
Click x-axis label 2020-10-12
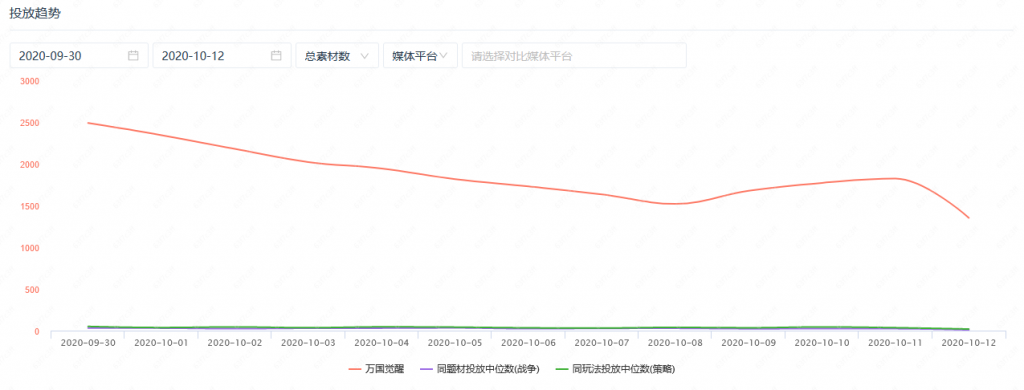968,343
